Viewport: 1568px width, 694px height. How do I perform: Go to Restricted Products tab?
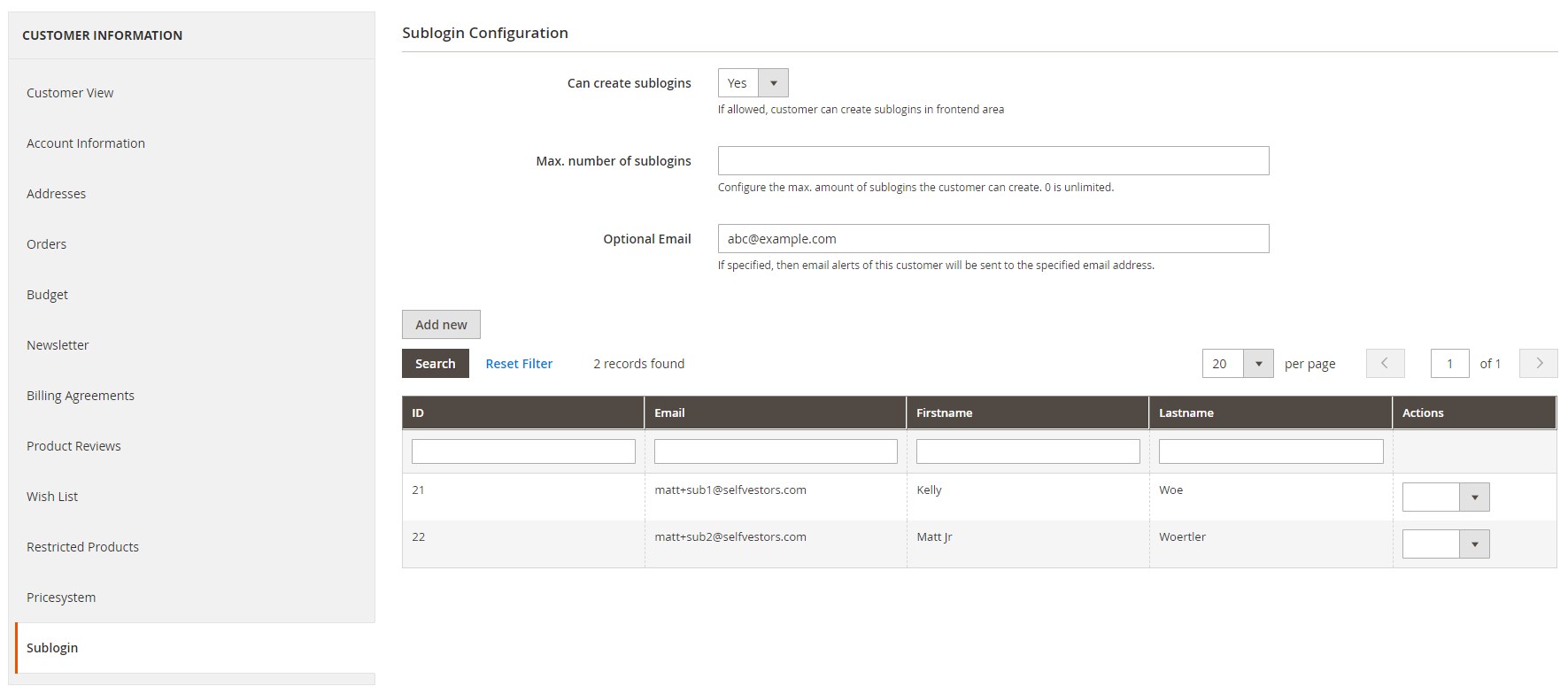pos(82,547)
